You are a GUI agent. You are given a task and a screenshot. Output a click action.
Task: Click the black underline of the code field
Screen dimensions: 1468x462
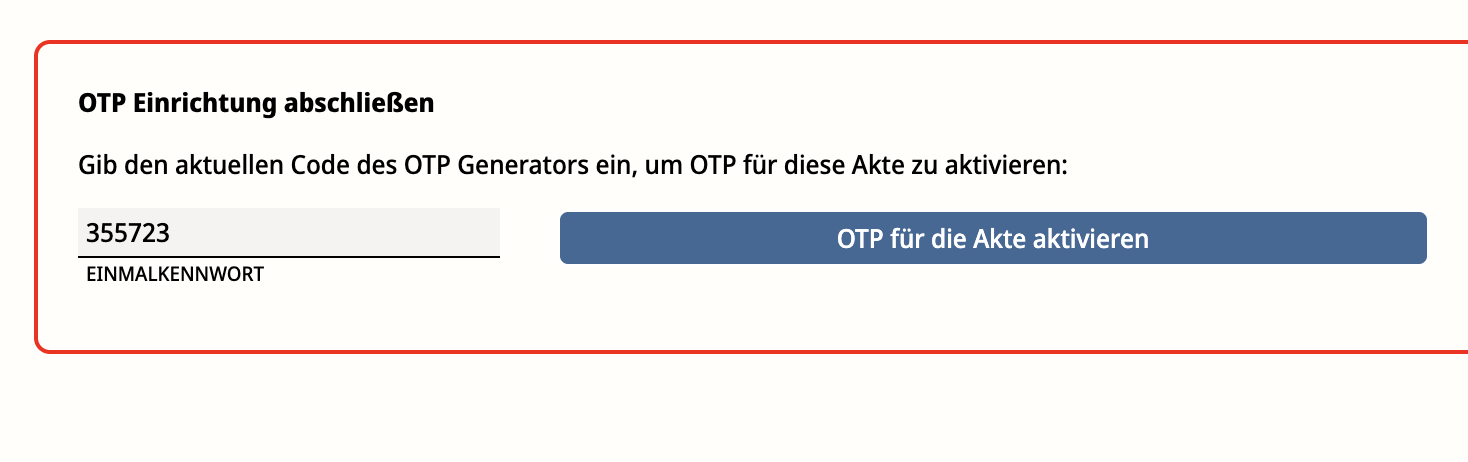[288, 257]
